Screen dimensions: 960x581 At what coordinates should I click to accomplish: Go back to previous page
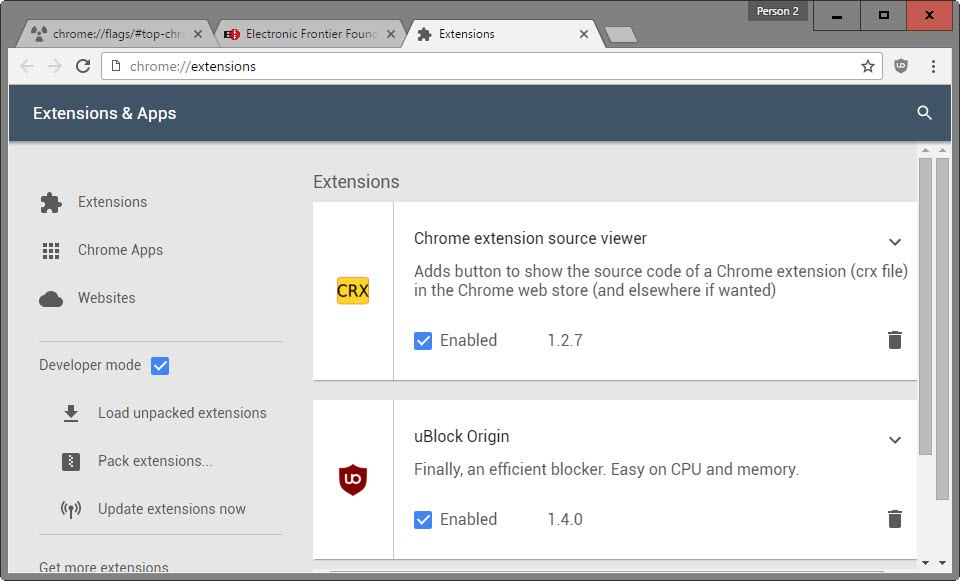coord(26,66)
